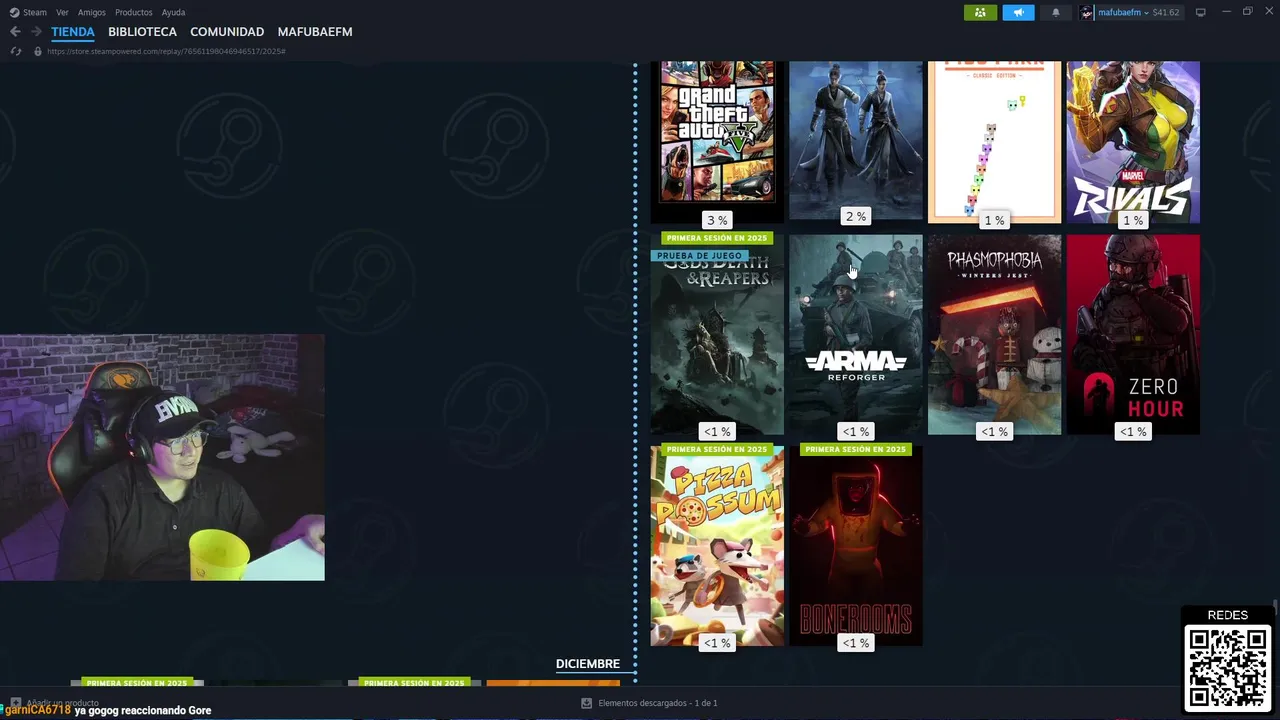Open the two-swordsmen game cover
Image resolution: width=1280 pixels, height=720 pixels.
pyautogui.click(x=856, y=140)
